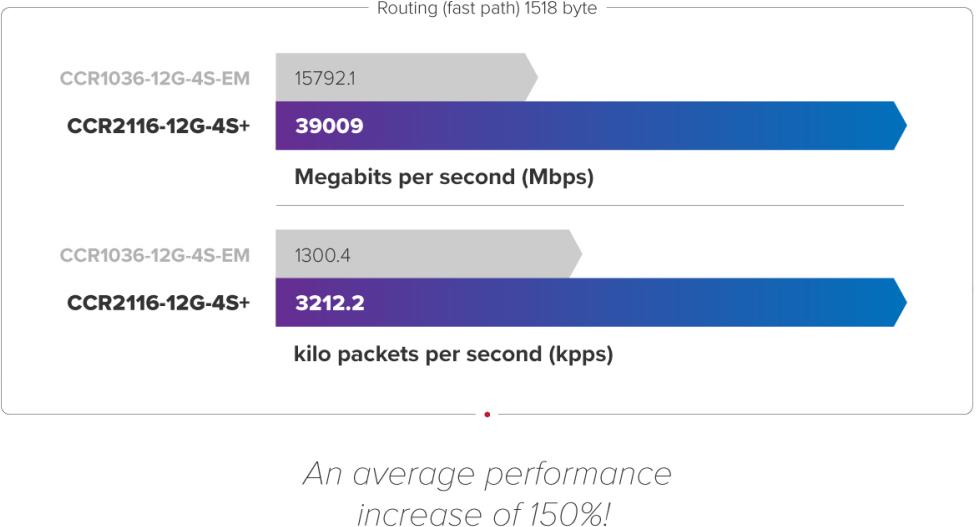Click the arrow tip of kpps blue bar
976x527 pixels.
tap(900, 302)
